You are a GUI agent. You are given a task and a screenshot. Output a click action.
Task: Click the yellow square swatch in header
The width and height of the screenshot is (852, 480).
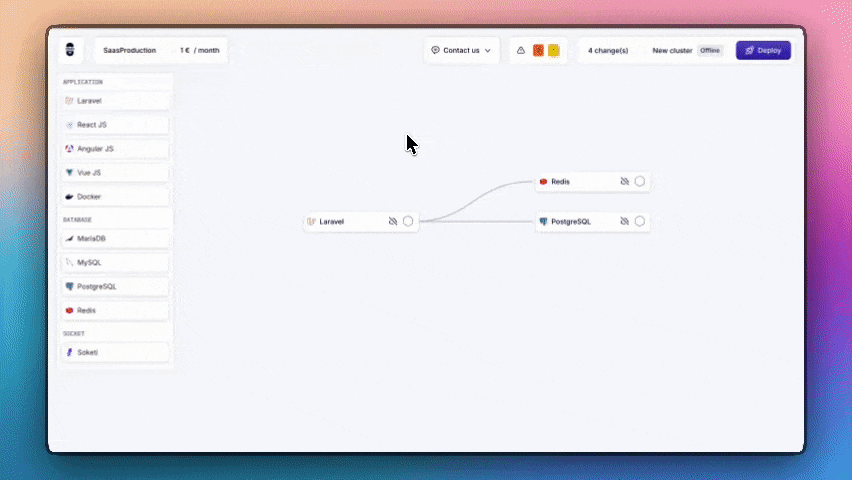554,50
